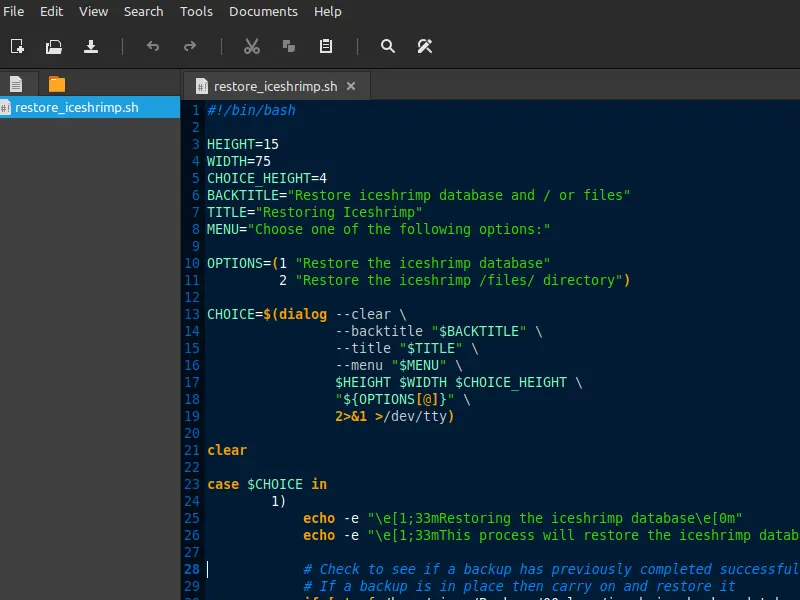Open the Search menu
This screenshot has height=600, width=800.
(x=143, y=11)
